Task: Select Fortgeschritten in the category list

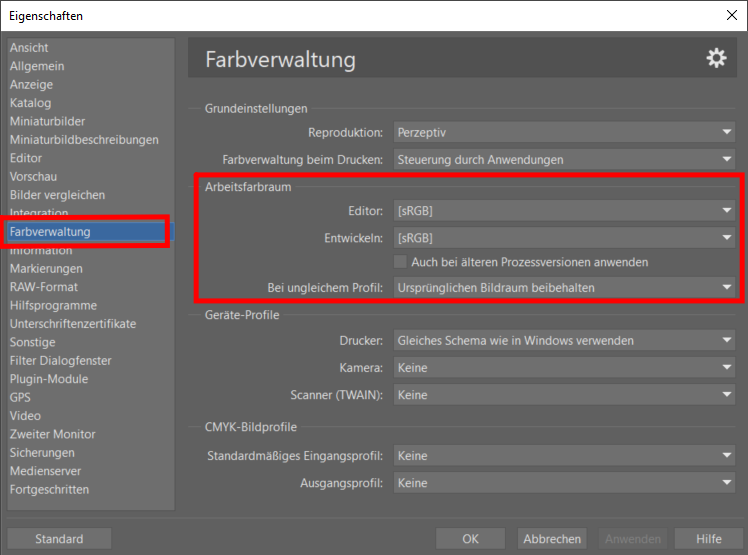Action: coord(49,490)
